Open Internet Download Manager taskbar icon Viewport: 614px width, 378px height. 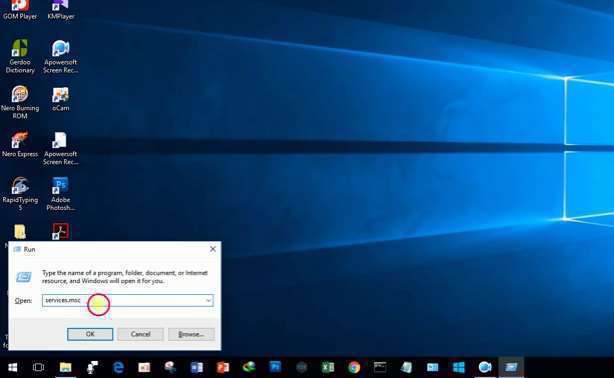249,367
